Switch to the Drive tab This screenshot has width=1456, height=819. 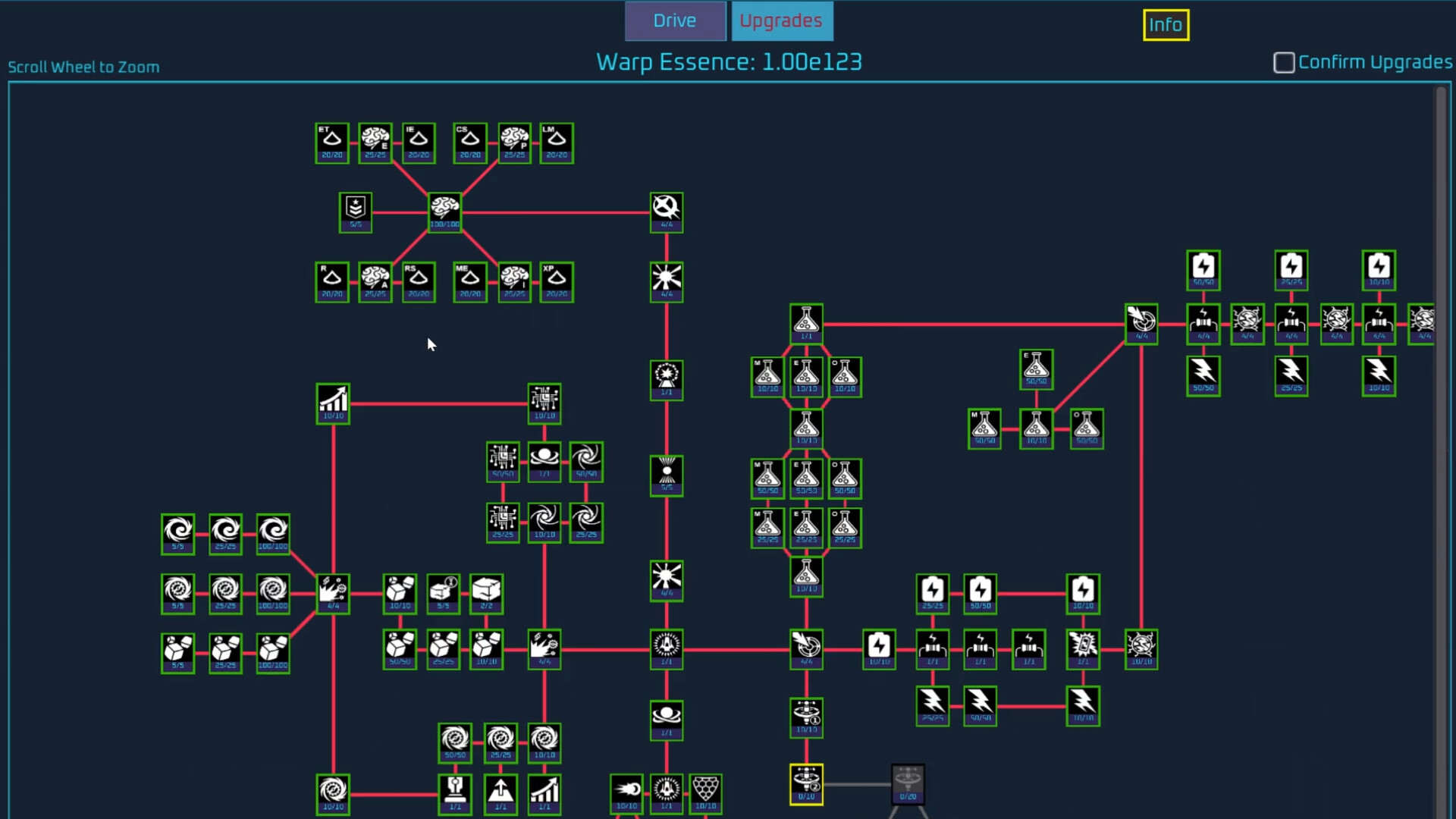674,21
